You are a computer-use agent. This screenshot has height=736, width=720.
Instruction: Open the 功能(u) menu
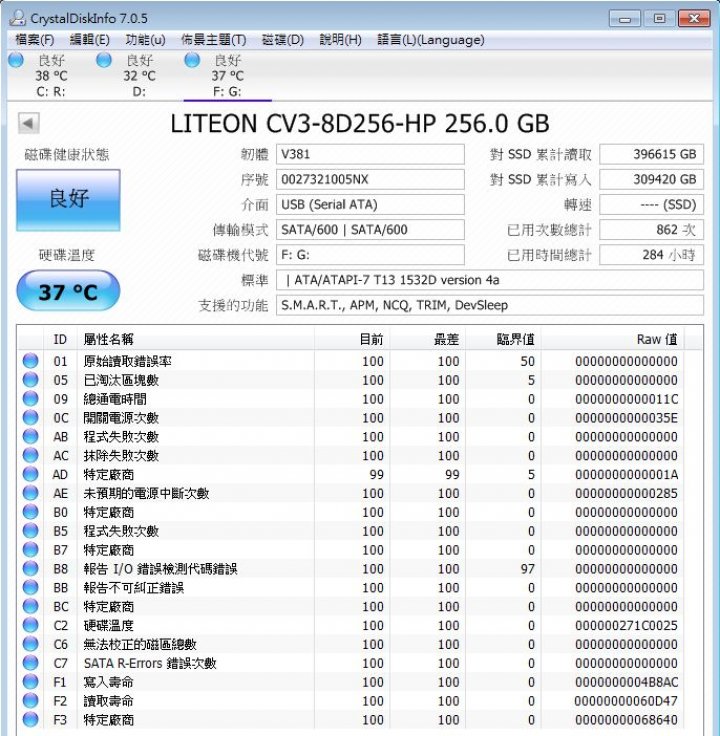(x=146, y=40)
